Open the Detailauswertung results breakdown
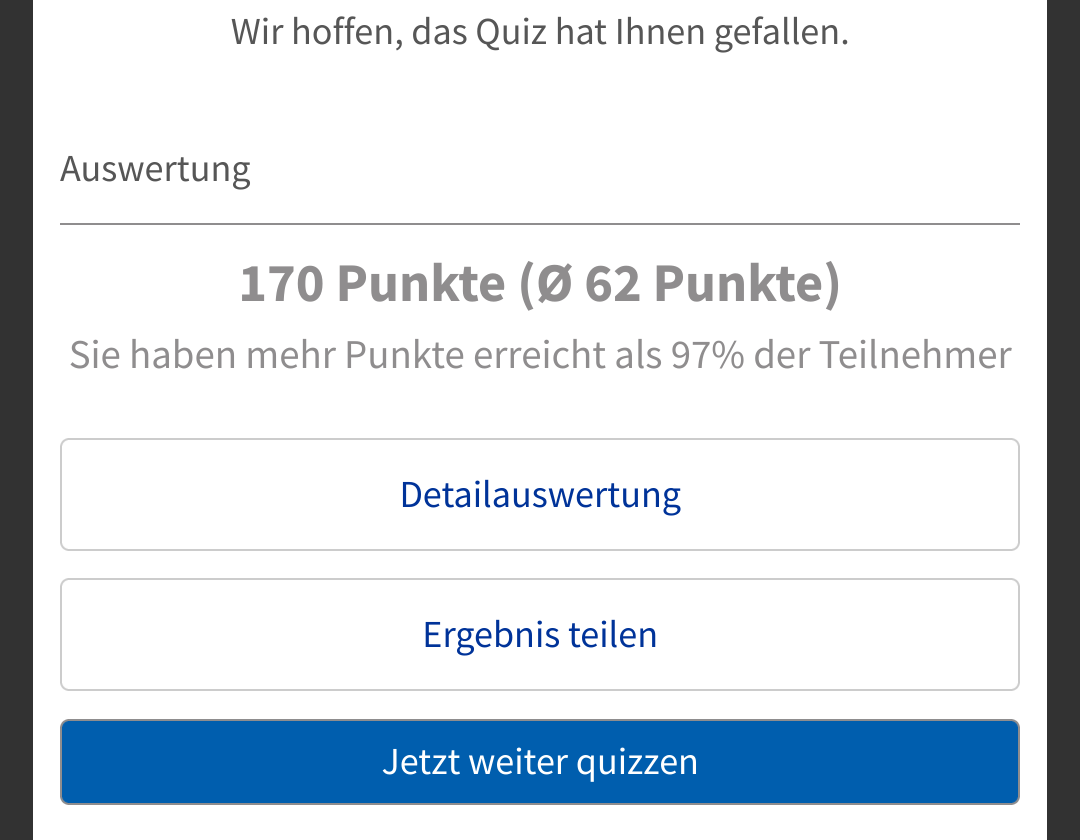This screenshot has width=1080, height=840. 540,495
